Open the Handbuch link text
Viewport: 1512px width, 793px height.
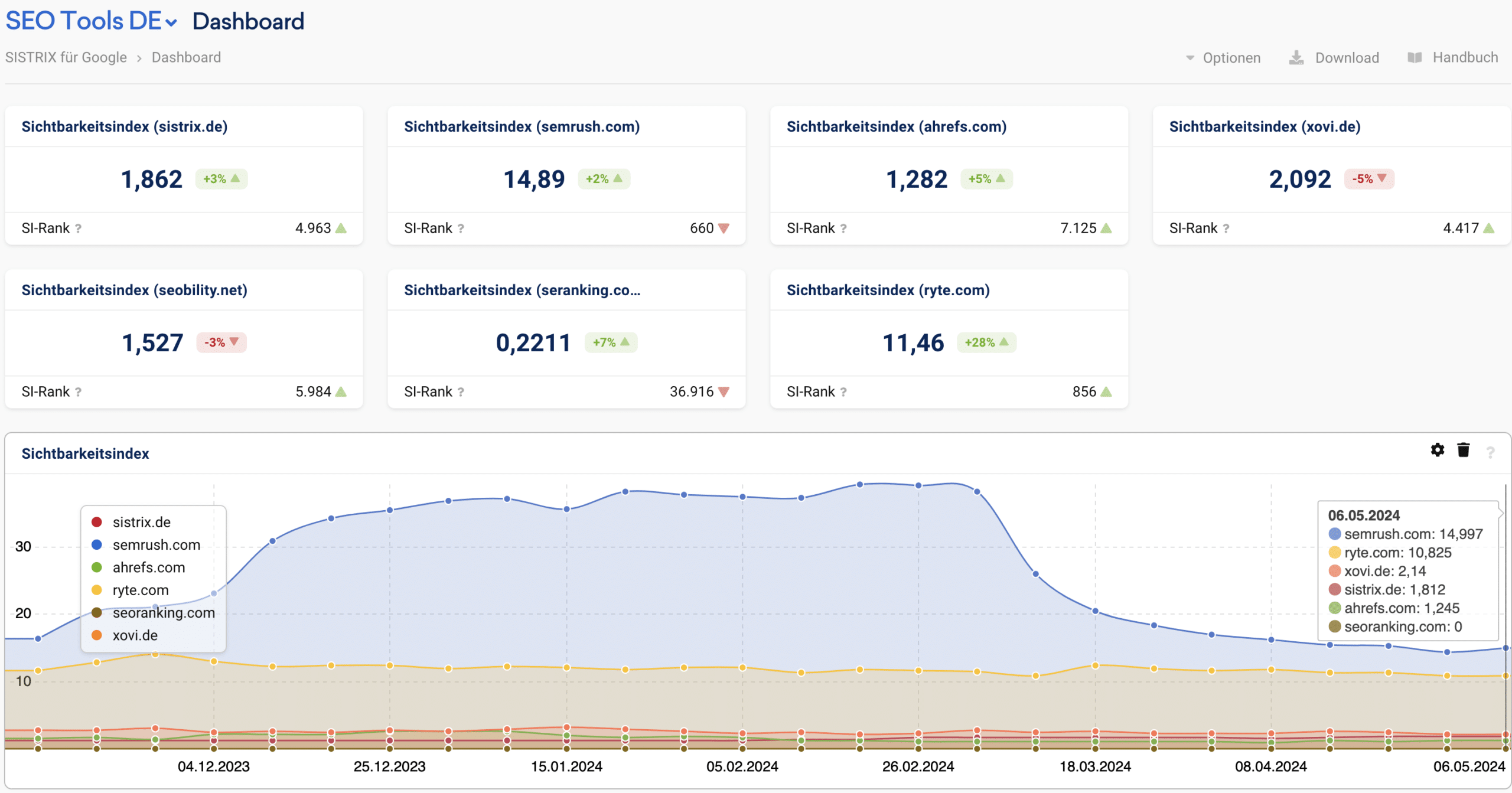tap(1465, 57)
